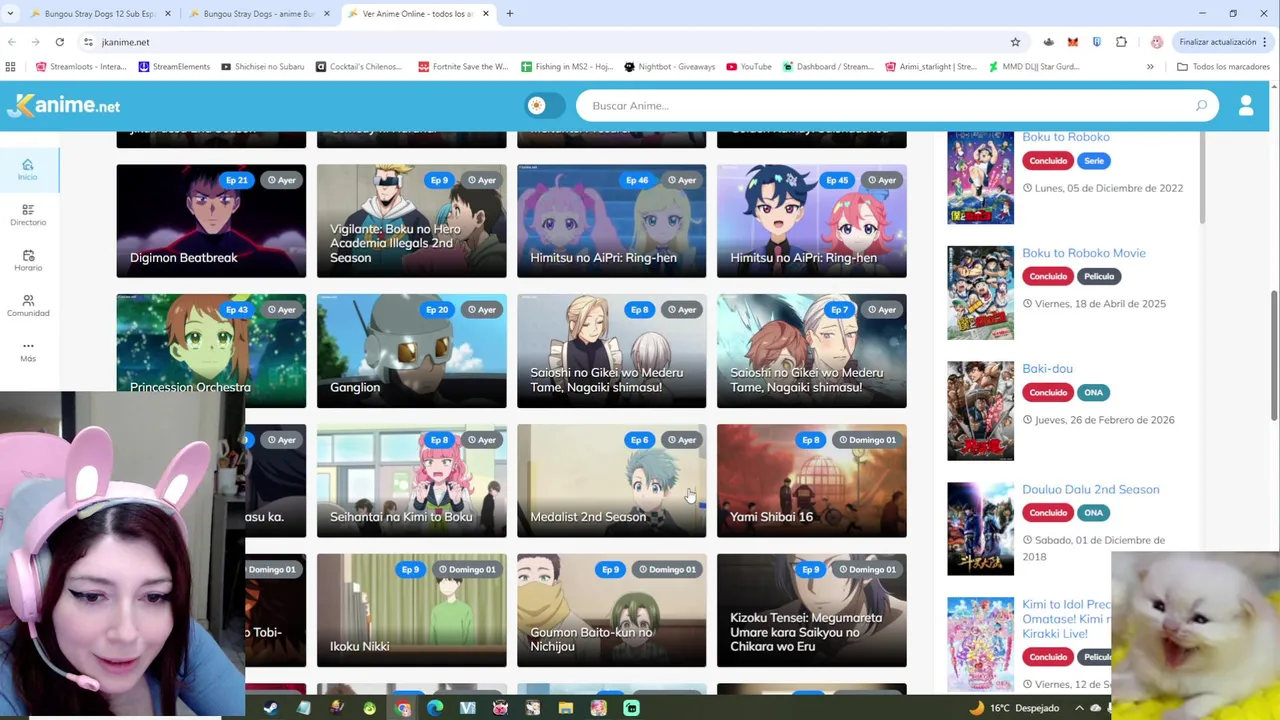Open the Comunidad sidebar icon
This screenshot has width=1280, height=720.
pyautogui.click(x=28, y=306)
